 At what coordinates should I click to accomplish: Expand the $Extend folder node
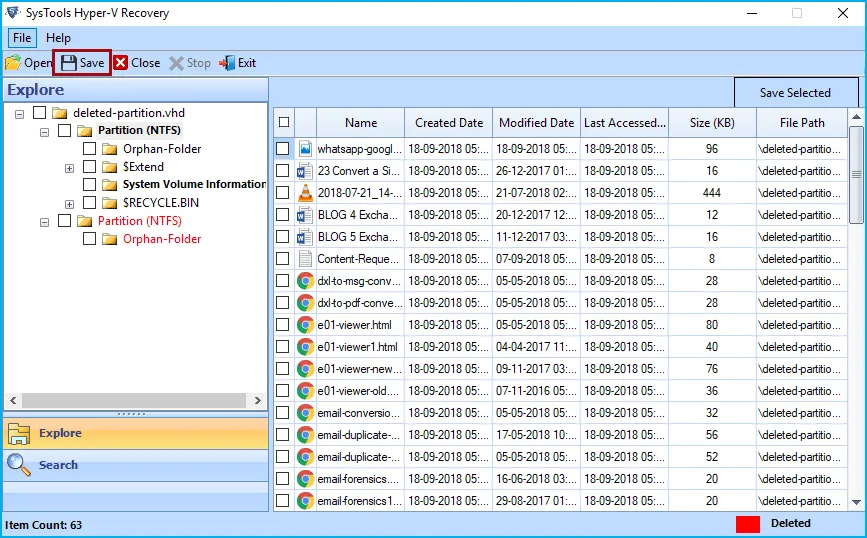pyautogui.click(x=69, y=167)
